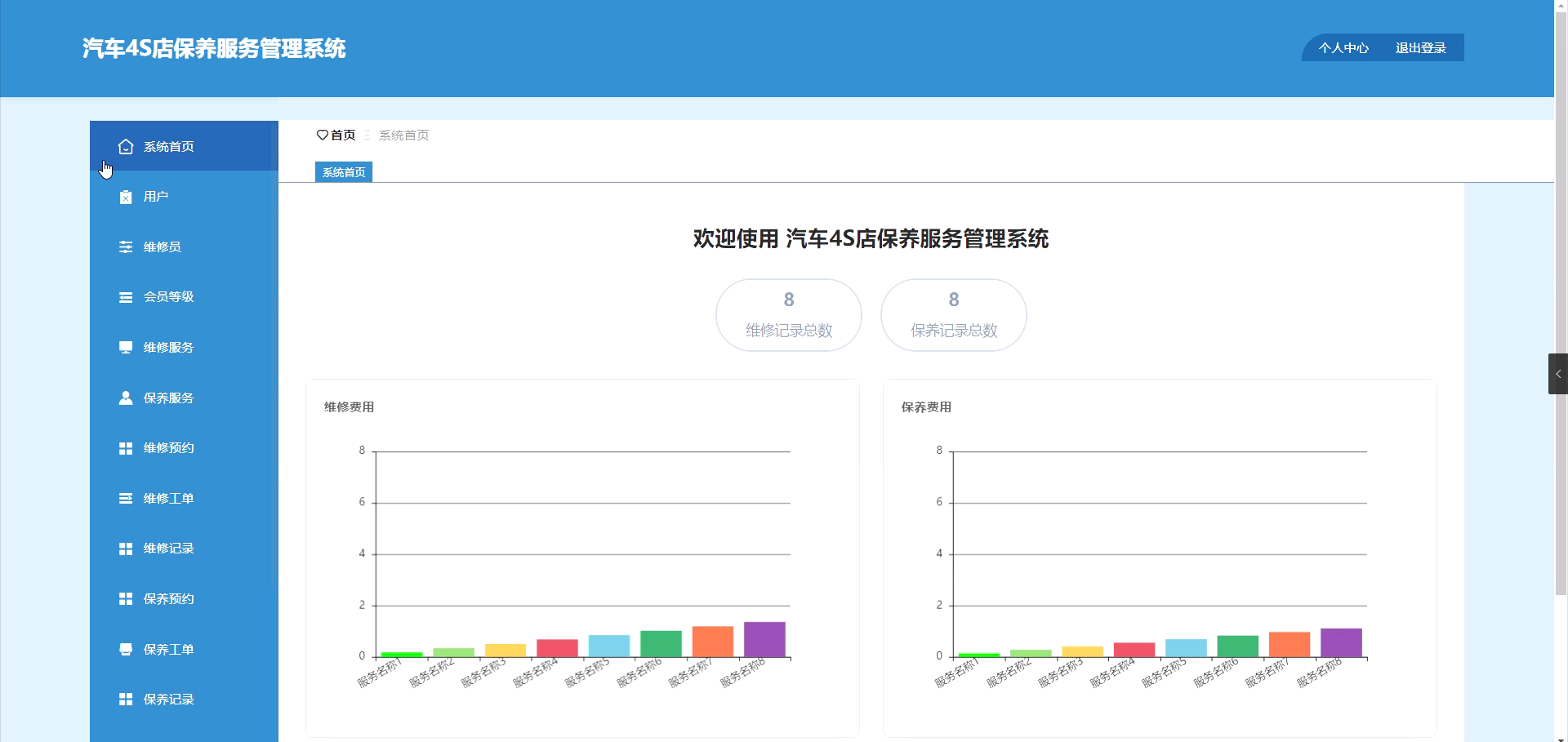This screenshot has height=742, width=1568.
Task: Click the grid icon beside 维修预约
Action: coord(126,448)
